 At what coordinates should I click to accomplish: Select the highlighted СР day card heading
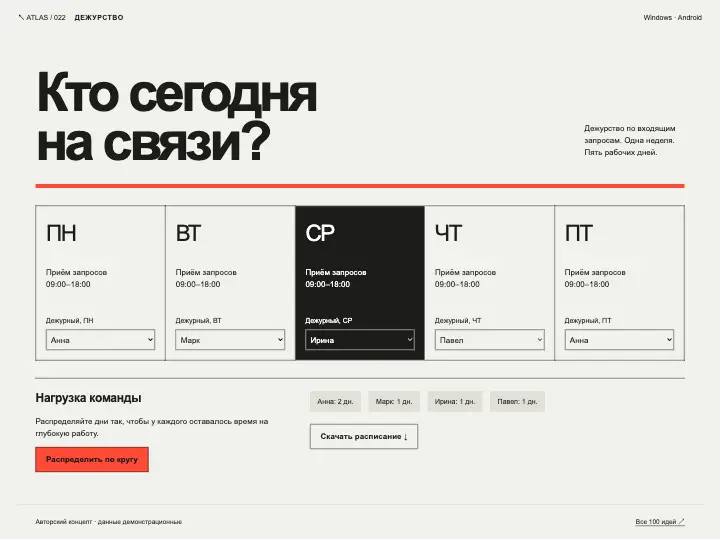coord(320,233)
